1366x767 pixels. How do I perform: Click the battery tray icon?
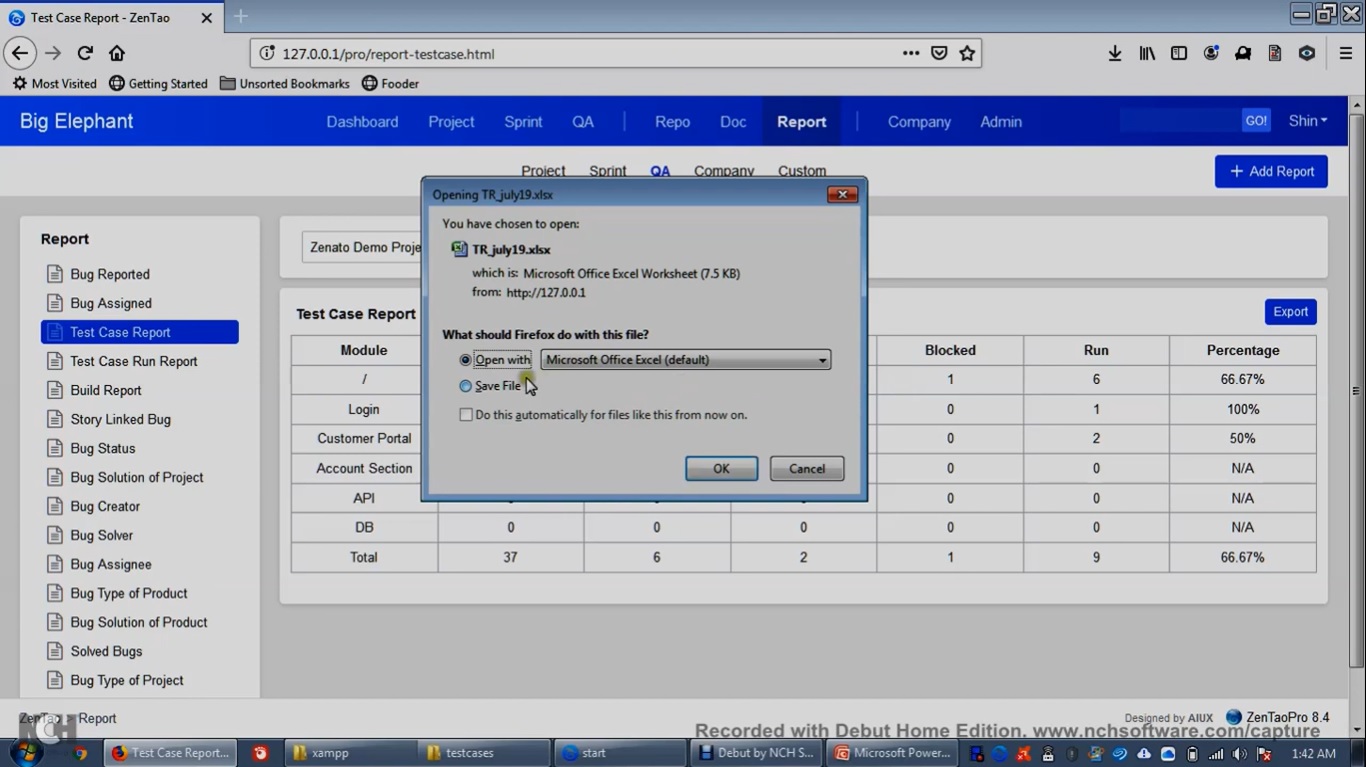pos(1192,754)
